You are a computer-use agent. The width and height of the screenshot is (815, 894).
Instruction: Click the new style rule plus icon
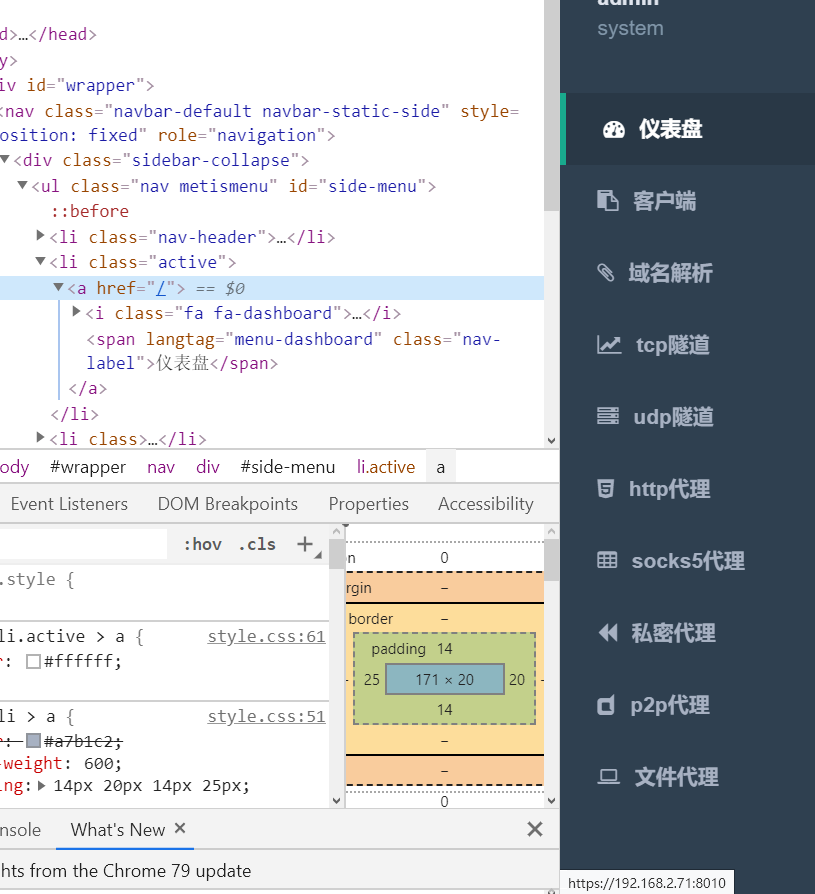[x=305, y=544]
